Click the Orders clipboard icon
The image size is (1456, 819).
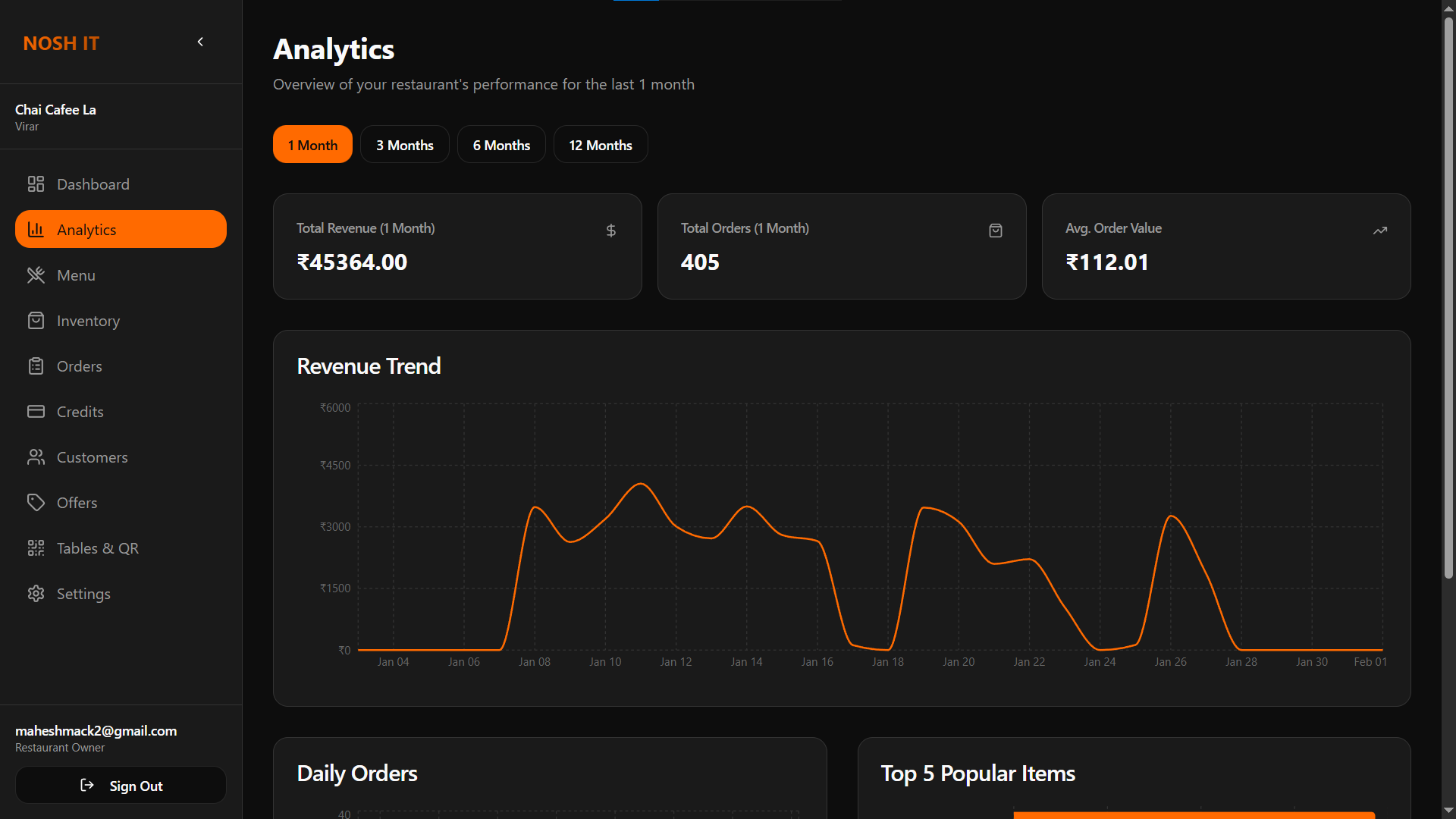(x=36, y=366)
